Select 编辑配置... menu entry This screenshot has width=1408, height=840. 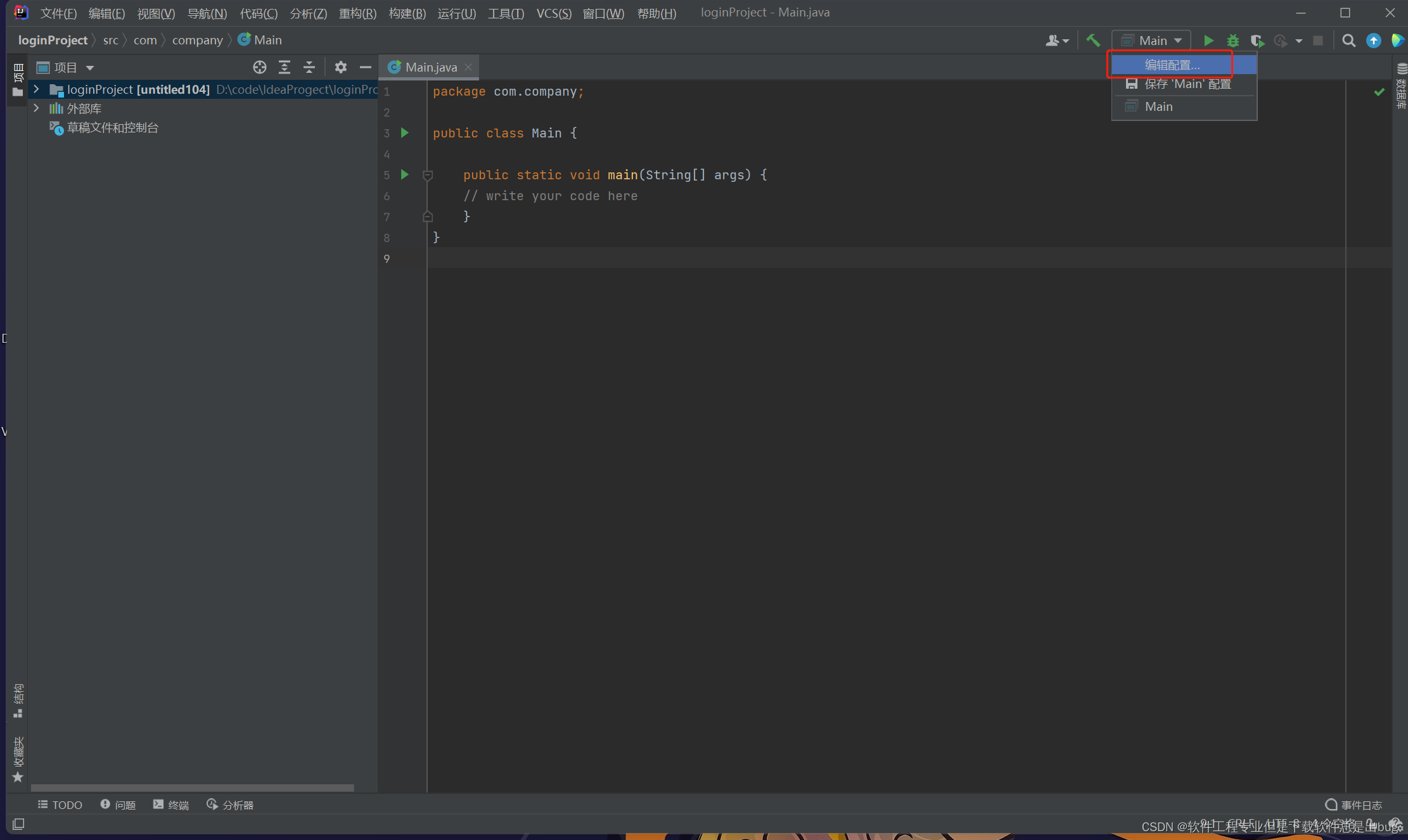tap(1172, 65)
